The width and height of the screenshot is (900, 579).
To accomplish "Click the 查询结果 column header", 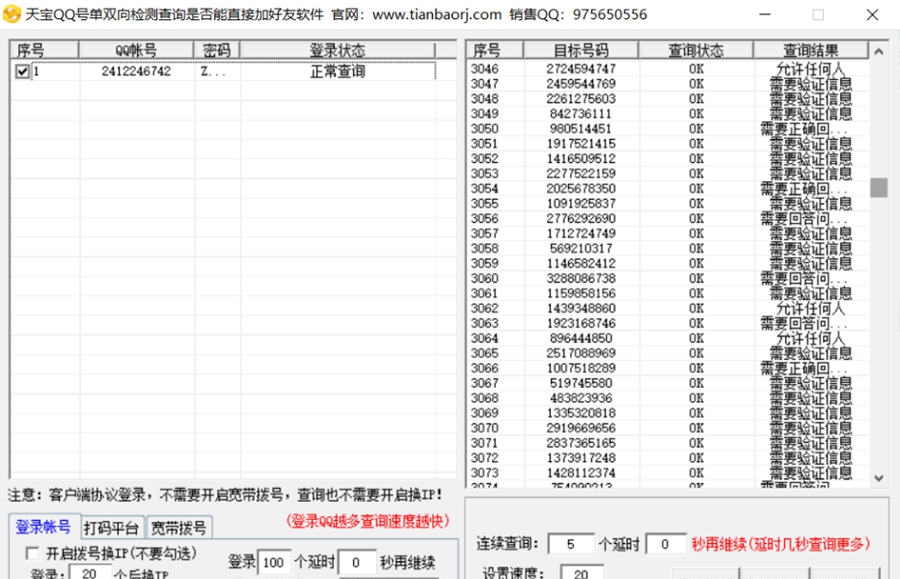I will click(808, 50).
